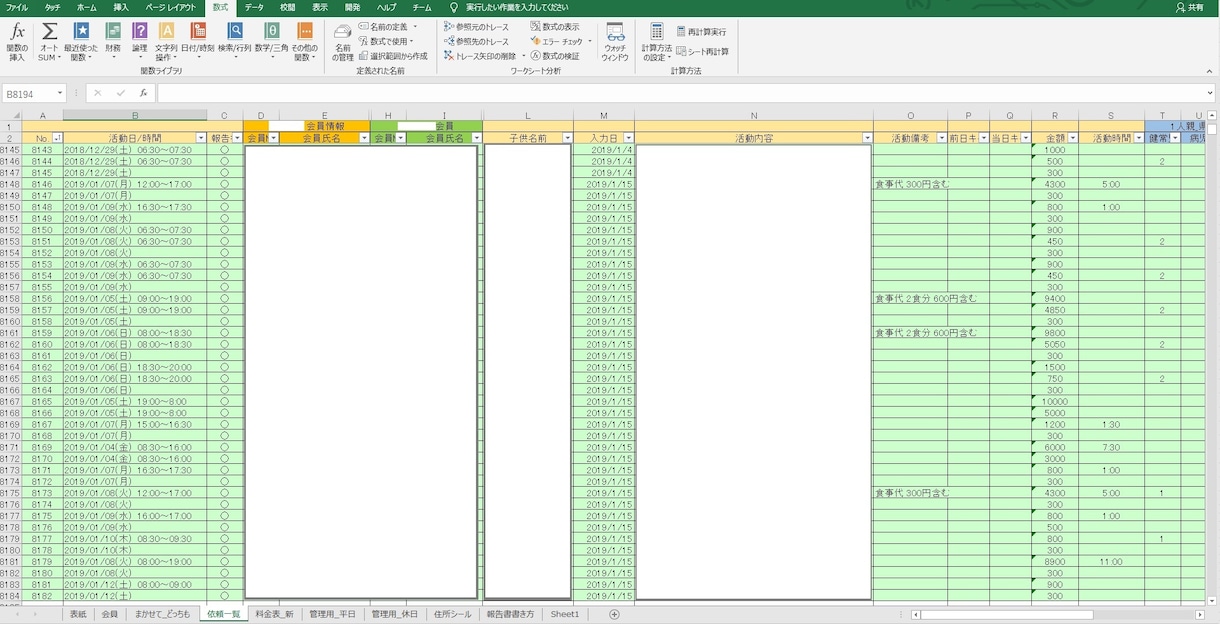Expand the 金額 column filter arrow
The image size is (1220, 624).
(x=1072, y=138)
